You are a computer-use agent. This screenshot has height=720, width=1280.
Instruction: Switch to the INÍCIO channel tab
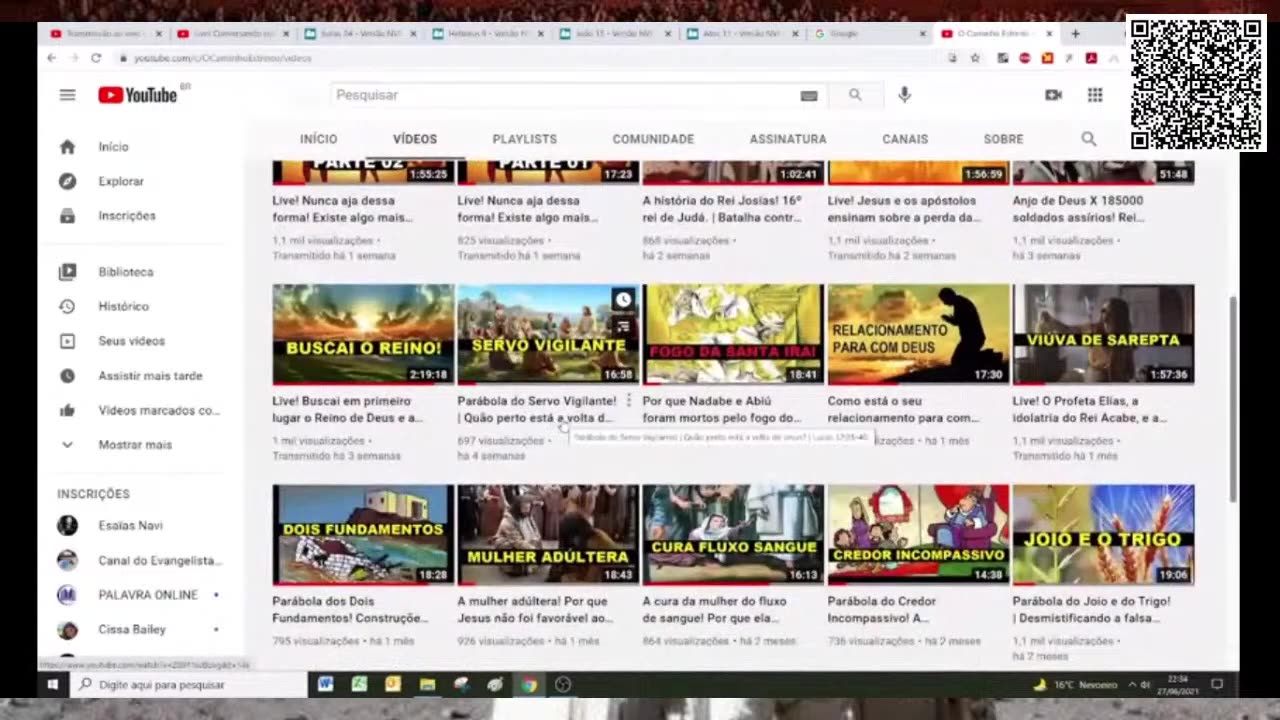[319, 139]
